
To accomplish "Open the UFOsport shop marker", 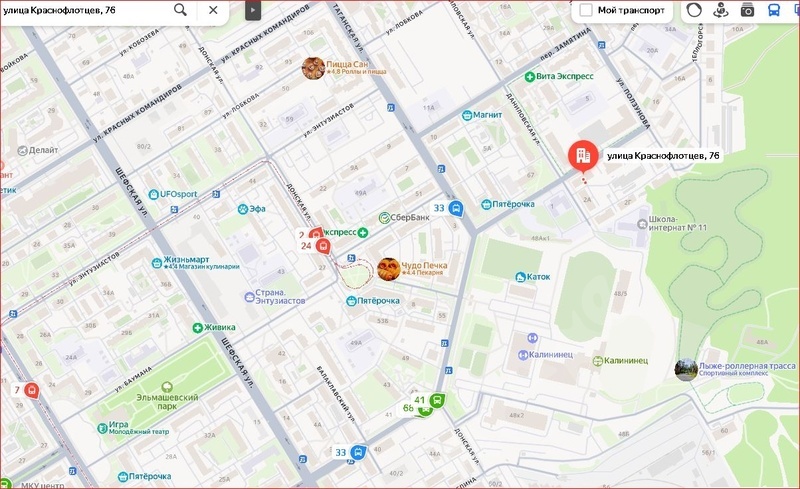I will tap(174, 194).
